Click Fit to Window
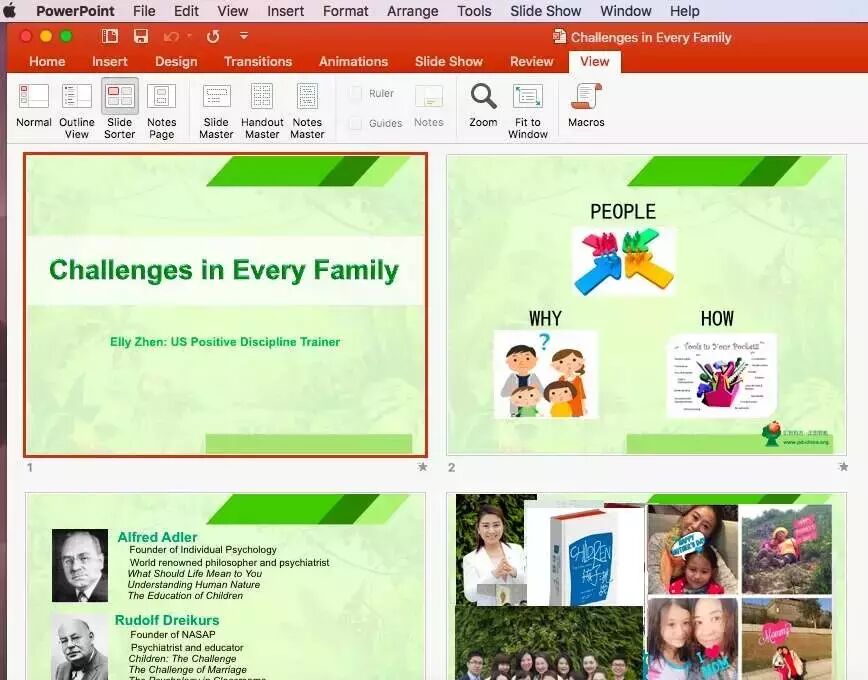The height and width of the screenshot is (680, 868). [x=528, y=111]
